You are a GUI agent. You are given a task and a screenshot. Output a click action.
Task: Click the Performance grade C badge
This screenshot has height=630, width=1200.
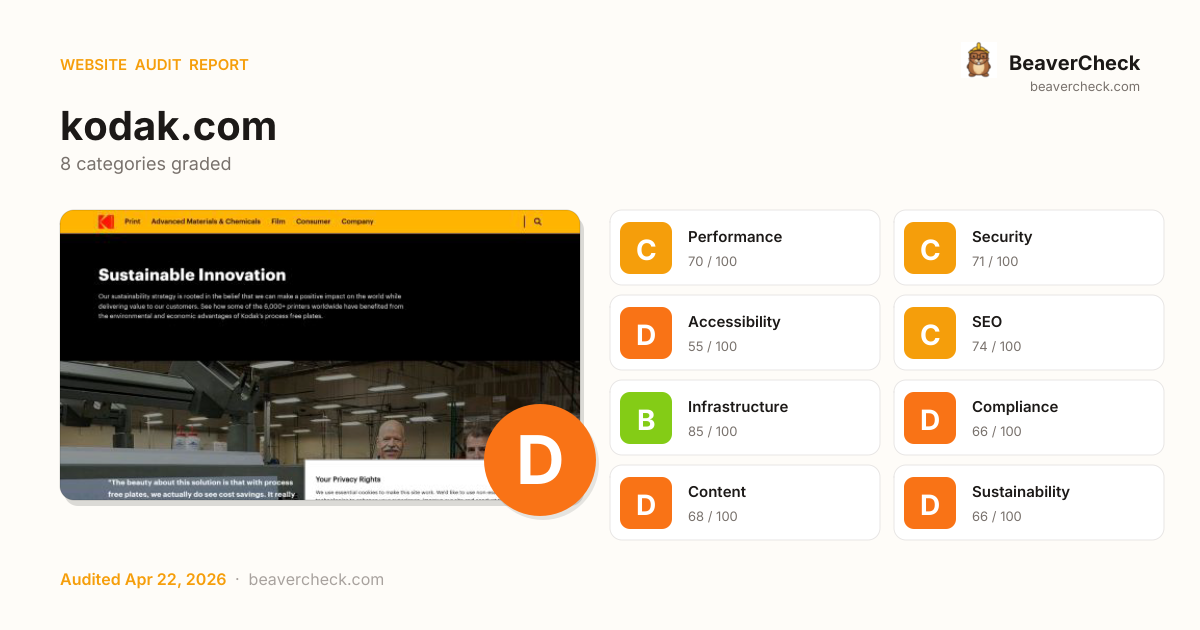(646, 248)
